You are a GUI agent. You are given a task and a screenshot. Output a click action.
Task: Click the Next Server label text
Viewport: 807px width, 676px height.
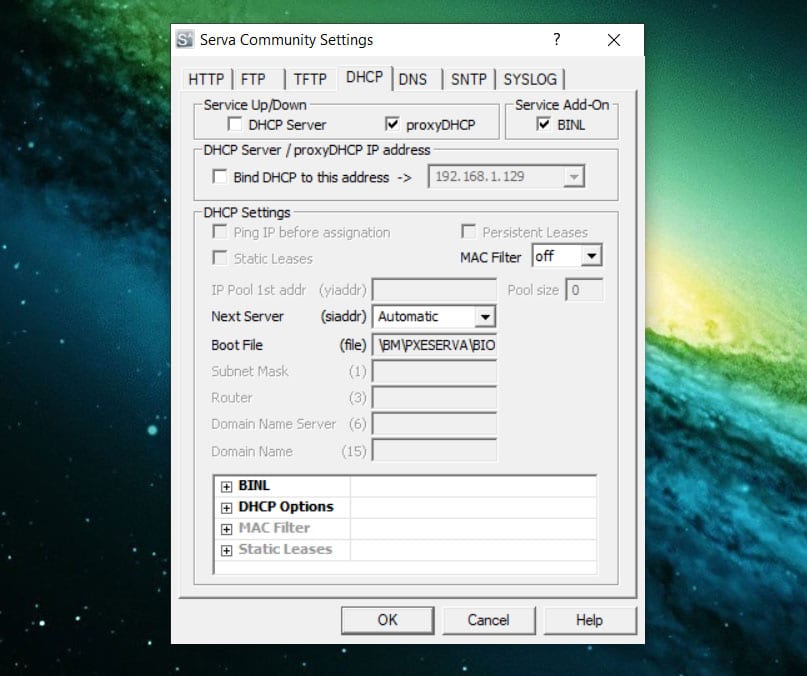pos(248,316)
